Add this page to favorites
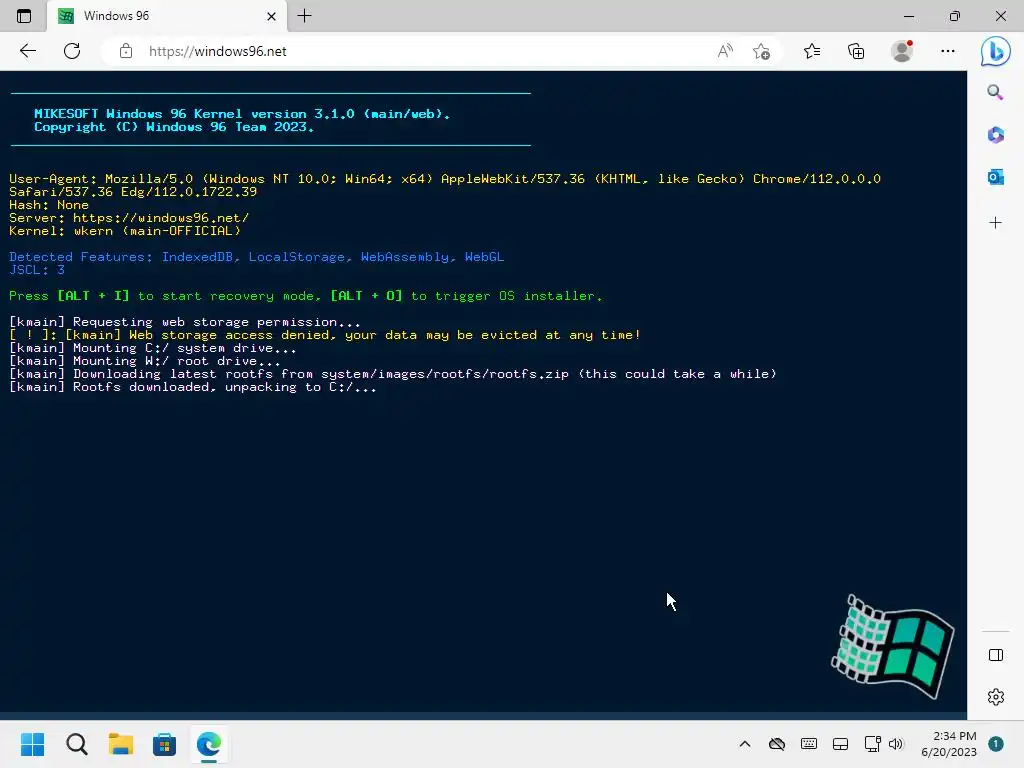1024x768 pixels. pos(761,51)
